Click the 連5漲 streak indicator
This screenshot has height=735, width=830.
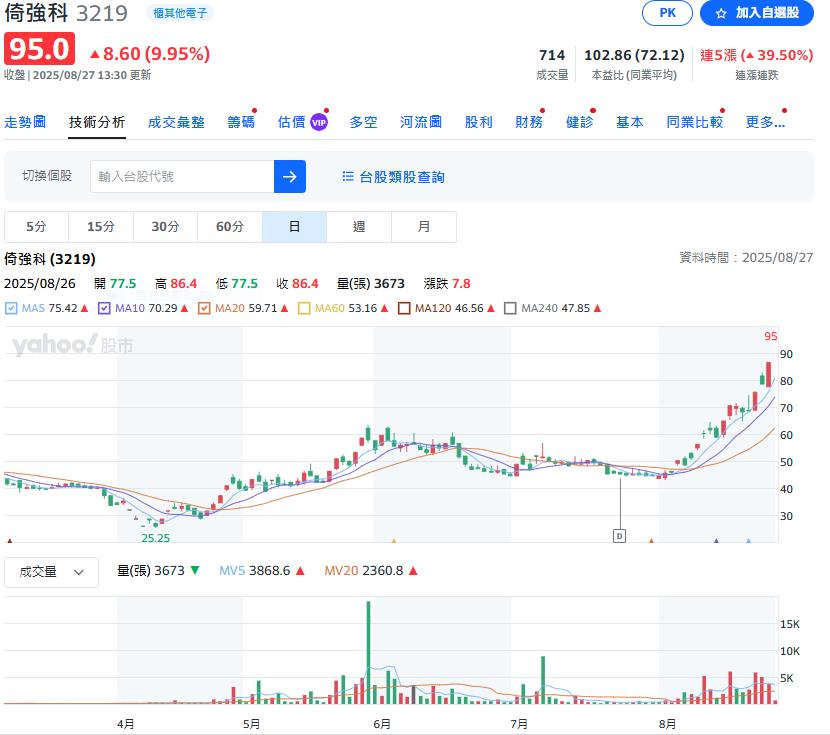[x=756, y=55]
